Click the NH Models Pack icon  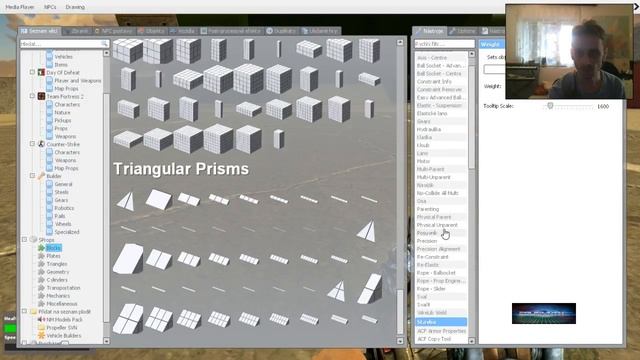(41, 320)
